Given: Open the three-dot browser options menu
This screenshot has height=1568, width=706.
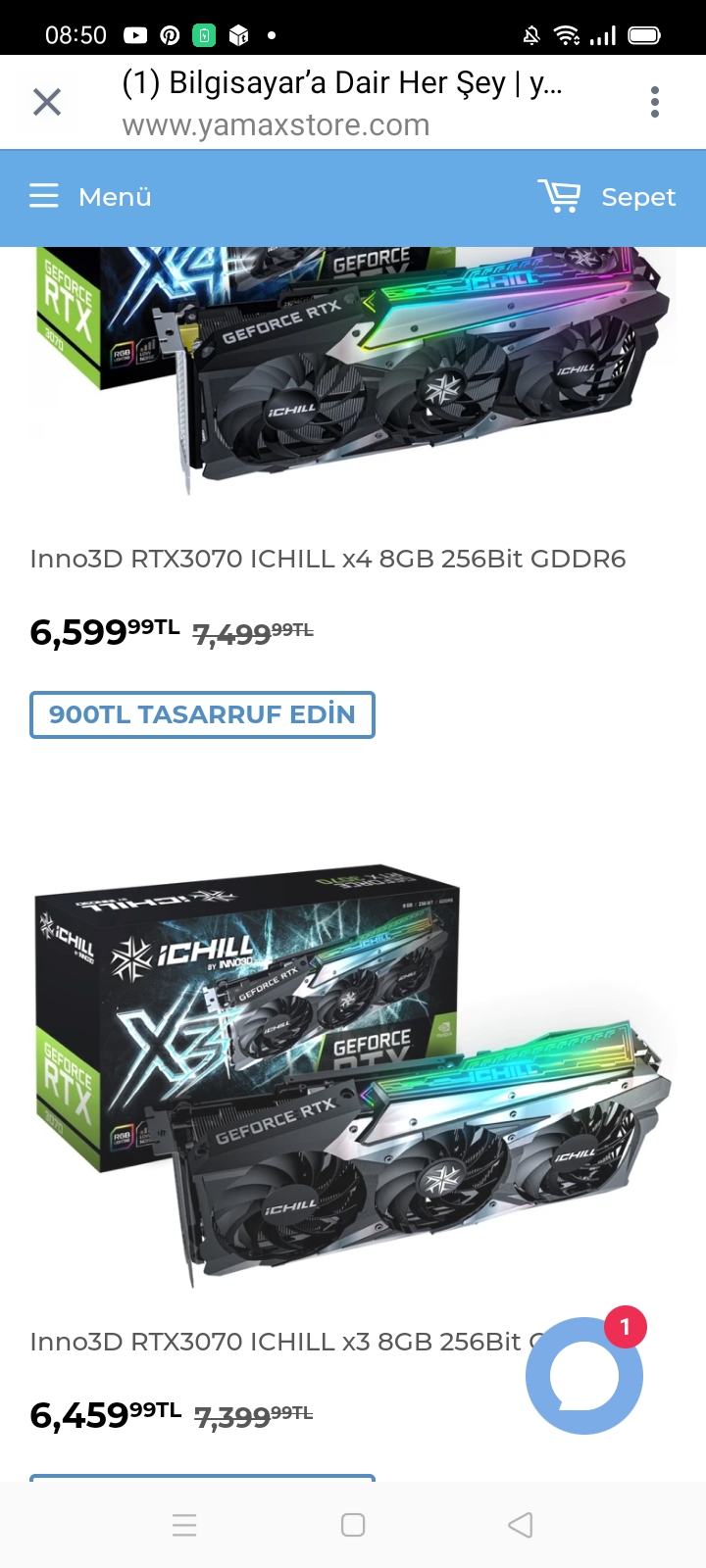Looking at the screenshot, I should [x=655, y=102].
